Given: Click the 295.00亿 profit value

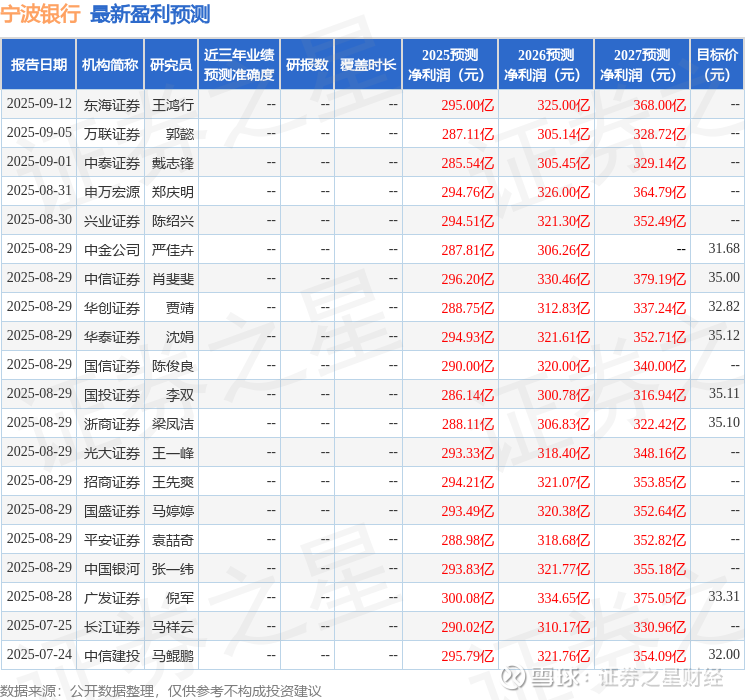Looking at the screenshot, I should tap(468, 105).
